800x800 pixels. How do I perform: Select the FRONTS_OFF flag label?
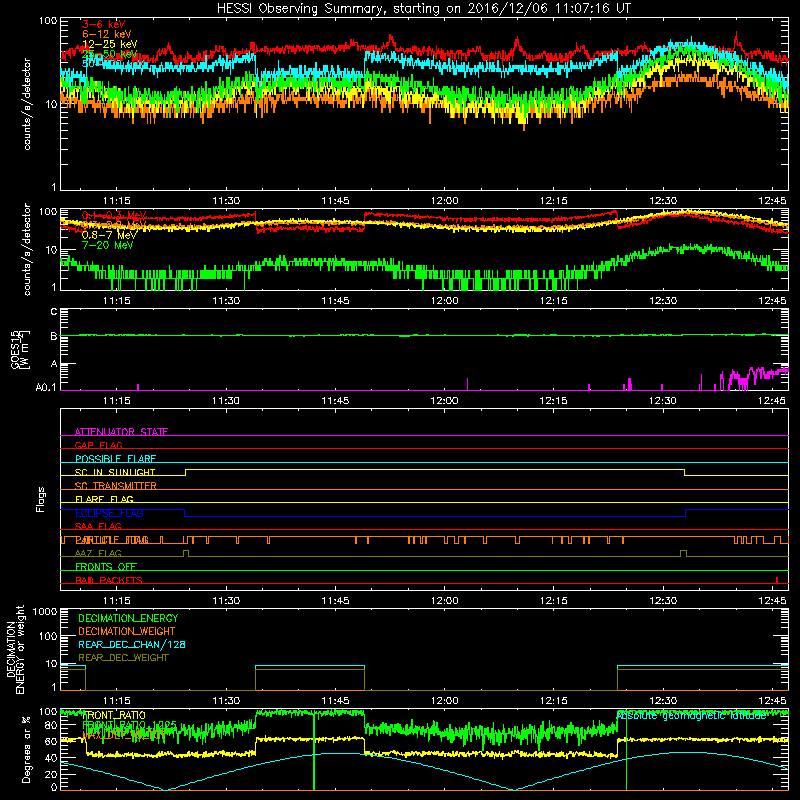[106, 567]
